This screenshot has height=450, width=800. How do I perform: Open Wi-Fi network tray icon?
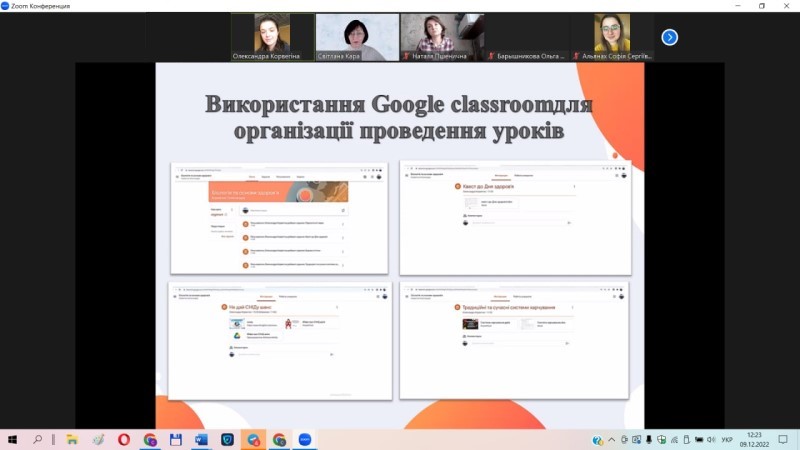[674, 440]
